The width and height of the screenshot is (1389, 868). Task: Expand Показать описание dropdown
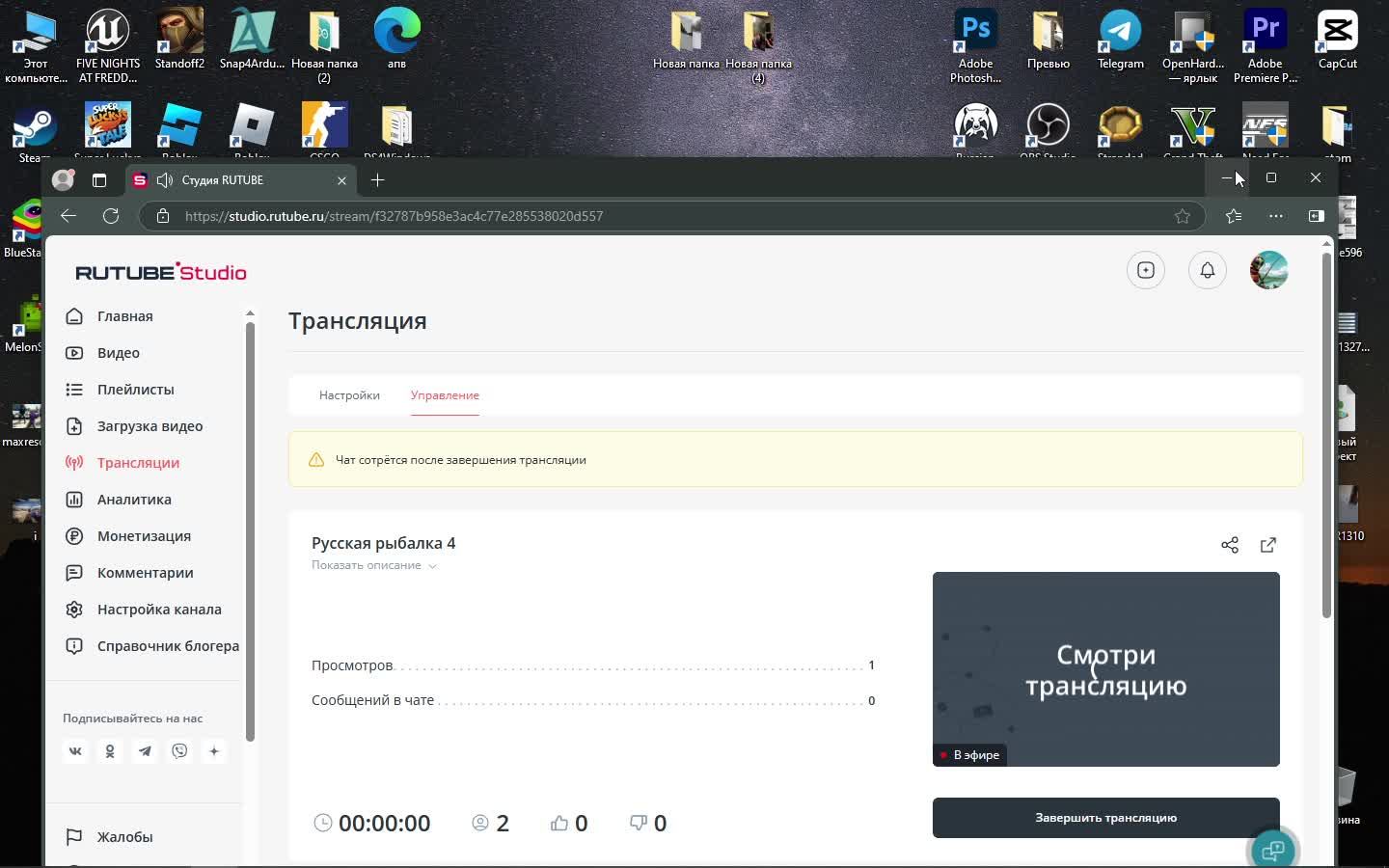point(374,565)
